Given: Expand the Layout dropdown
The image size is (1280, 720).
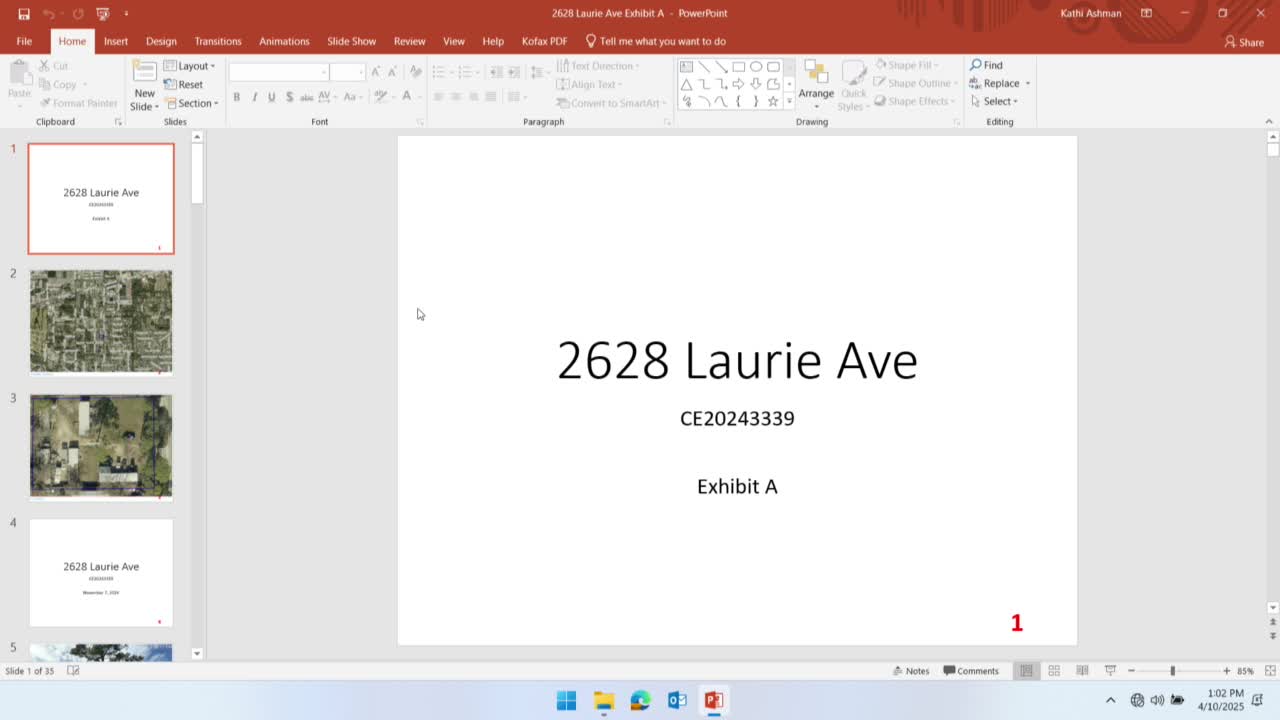Looking at the screenshot, I should tap(190, 66).
